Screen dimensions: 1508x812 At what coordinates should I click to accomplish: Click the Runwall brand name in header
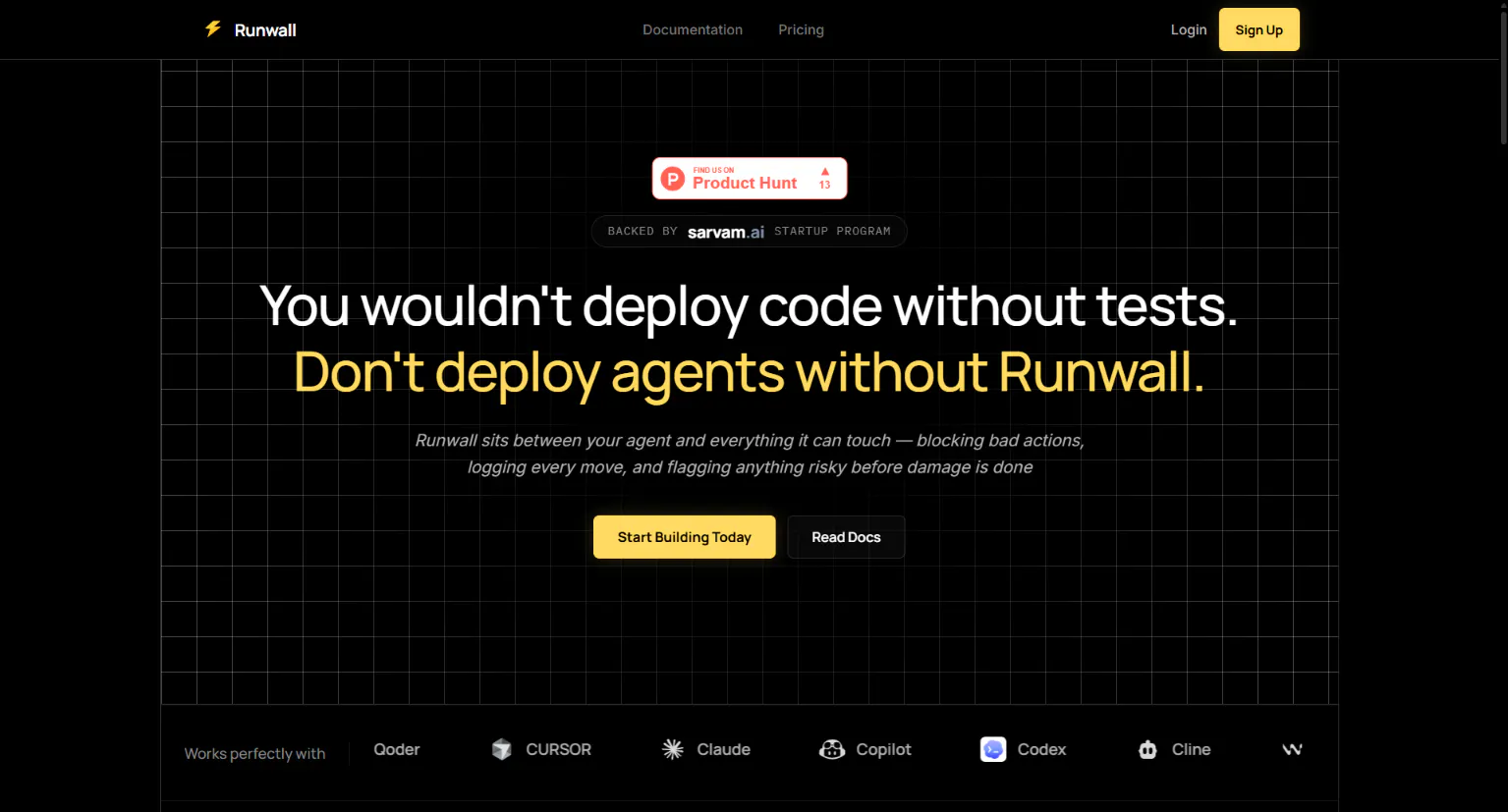(265, 30)
